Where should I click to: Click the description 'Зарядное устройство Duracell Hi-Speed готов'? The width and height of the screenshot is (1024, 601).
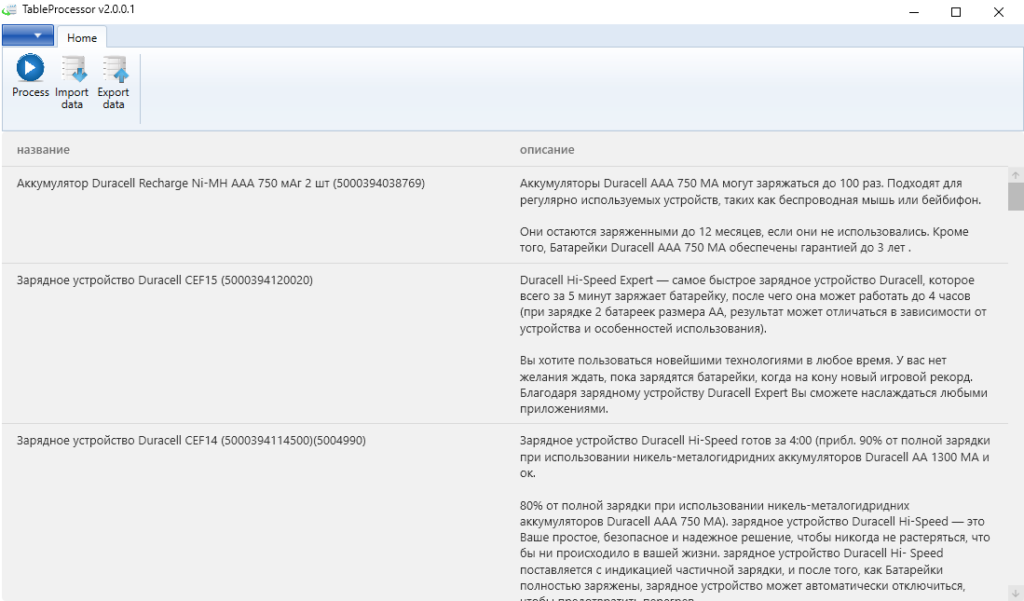coord(755,516)
